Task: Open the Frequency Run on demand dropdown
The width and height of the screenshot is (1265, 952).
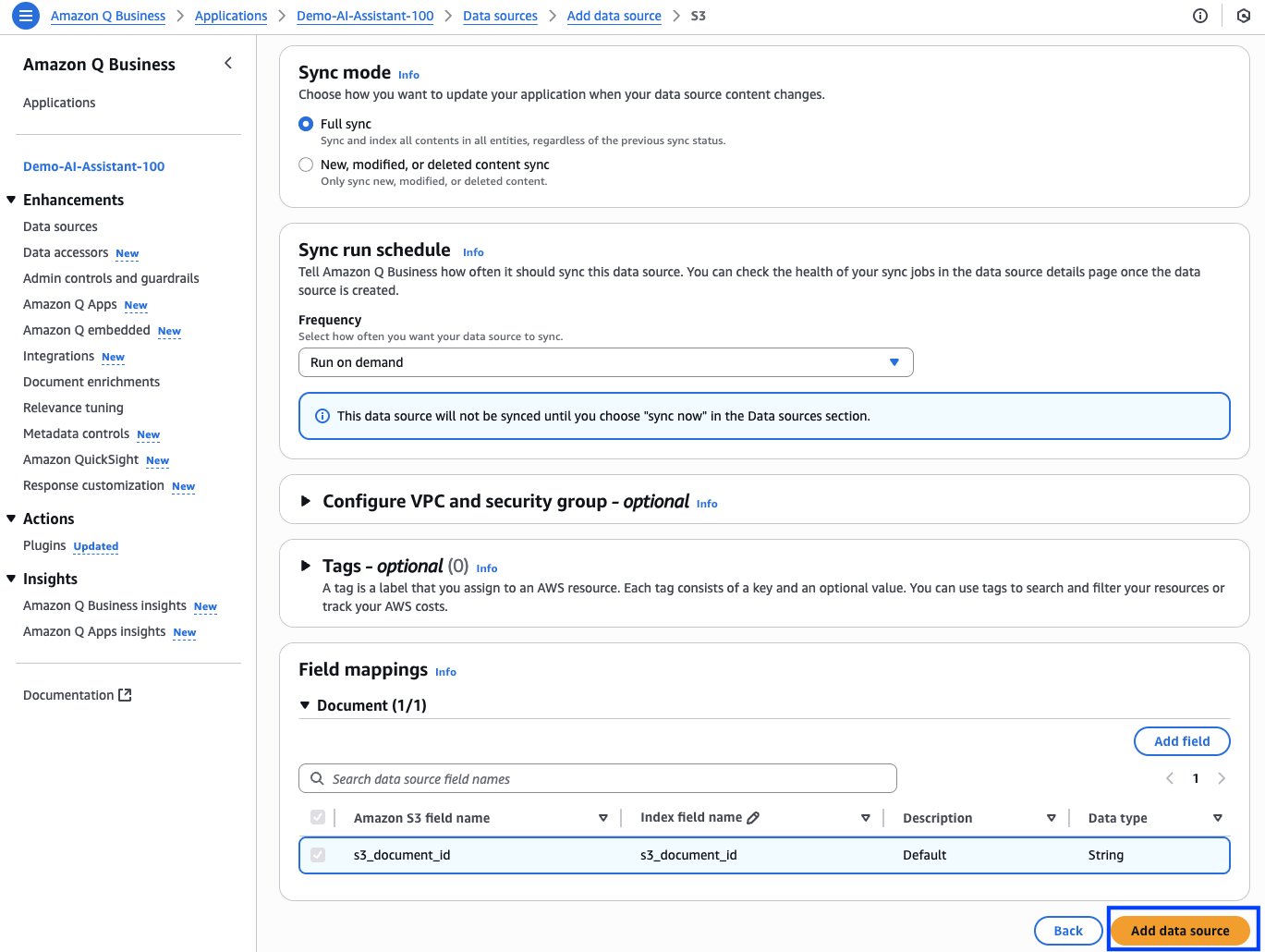Action: pyautogui.click(x=605, y=362)
